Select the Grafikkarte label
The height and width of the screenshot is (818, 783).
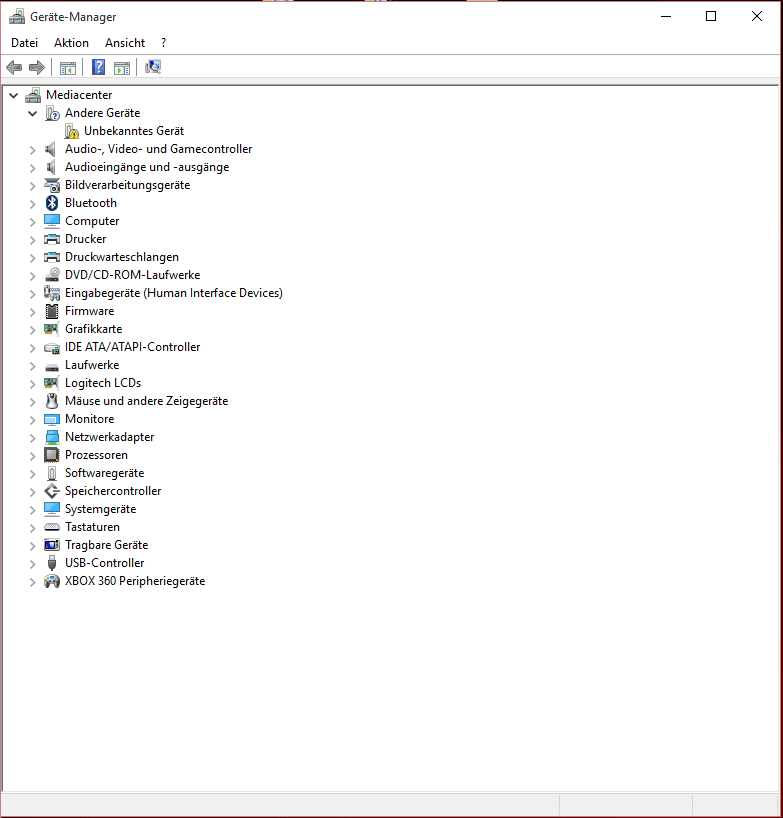(x=93, y=329)
